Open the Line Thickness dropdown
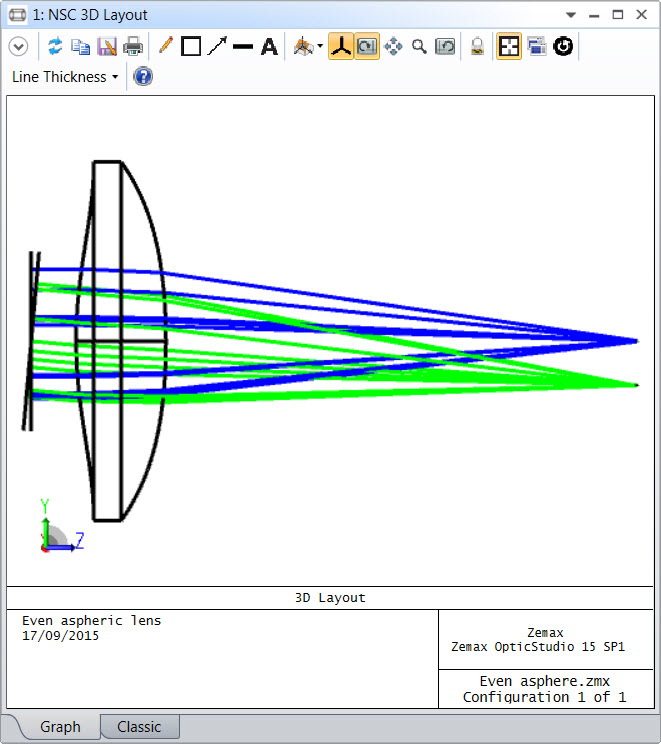This screenshot has width=661, height=744. click(65, 77)
